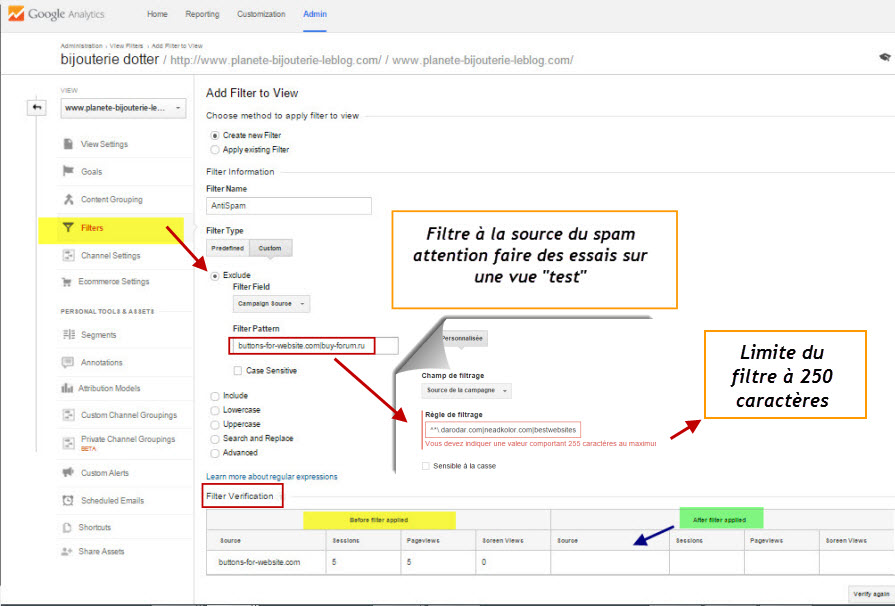Open Scheduled Emails in the sidebar
The height and width of the screenshot is (606, 895).
coord(112,500)
